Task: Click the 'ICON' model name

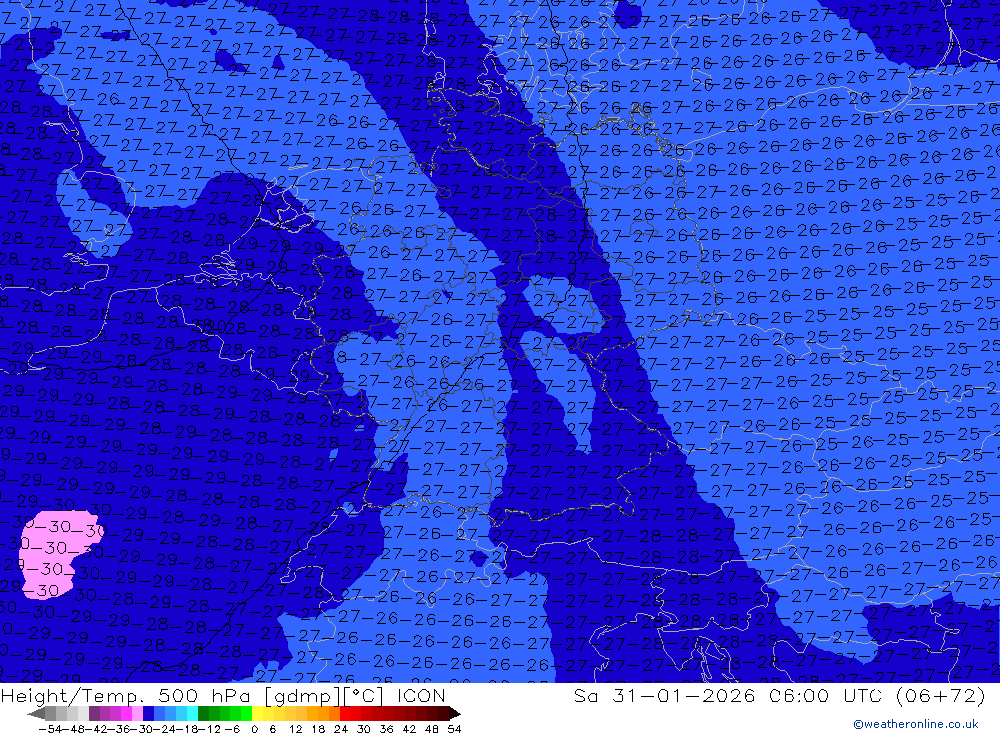Action: 421,695
